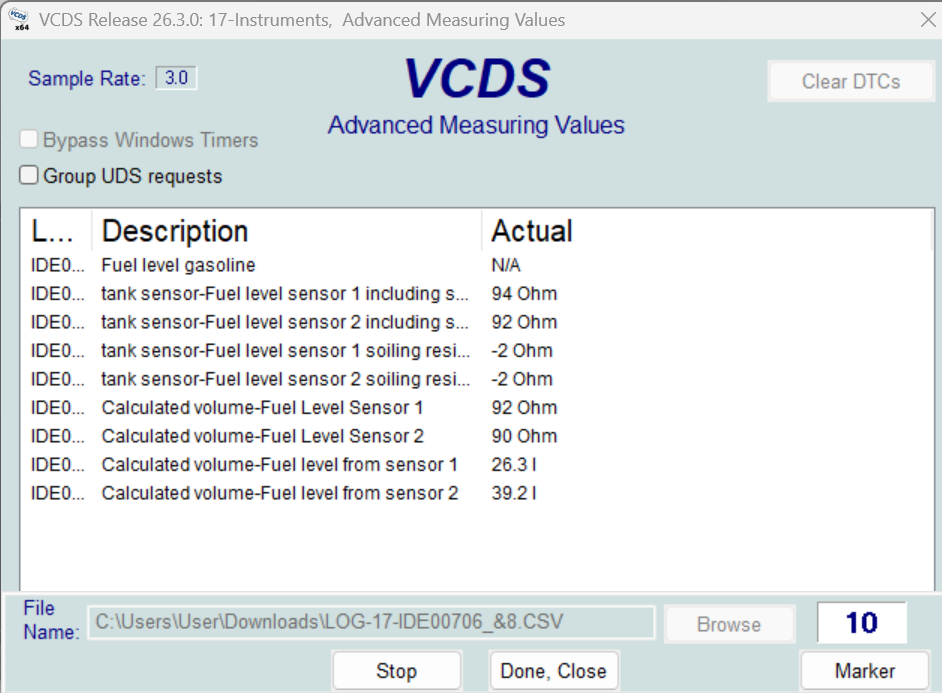Click the L... location column header

pyautogui.click(x=56, y=231)
